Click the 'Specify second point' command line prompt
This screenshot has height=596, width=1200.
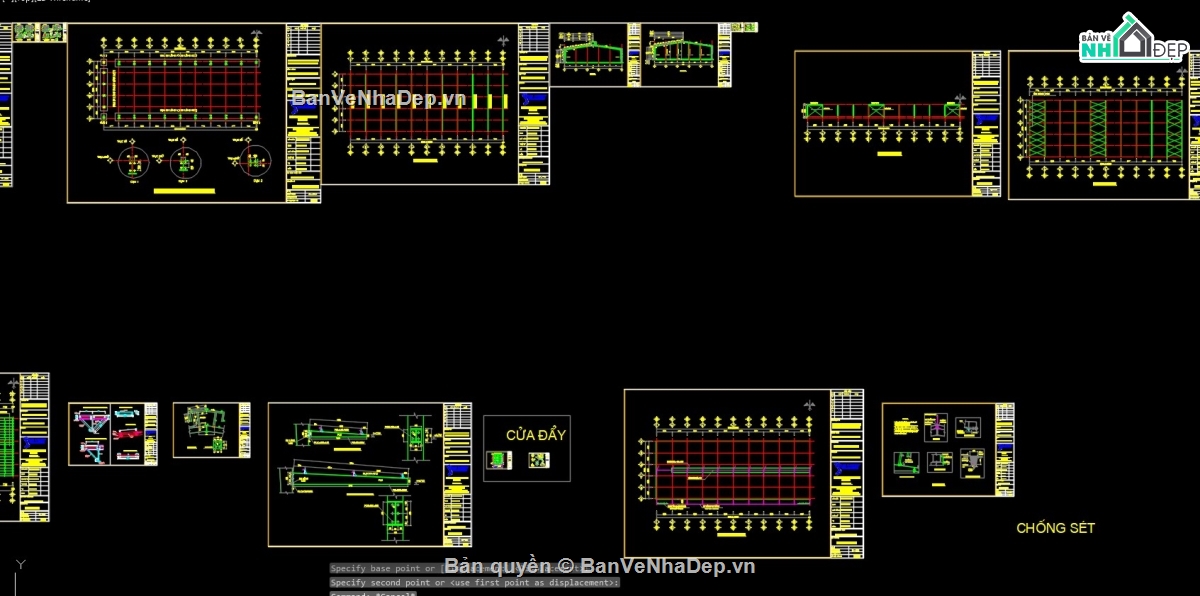point(475,582)
